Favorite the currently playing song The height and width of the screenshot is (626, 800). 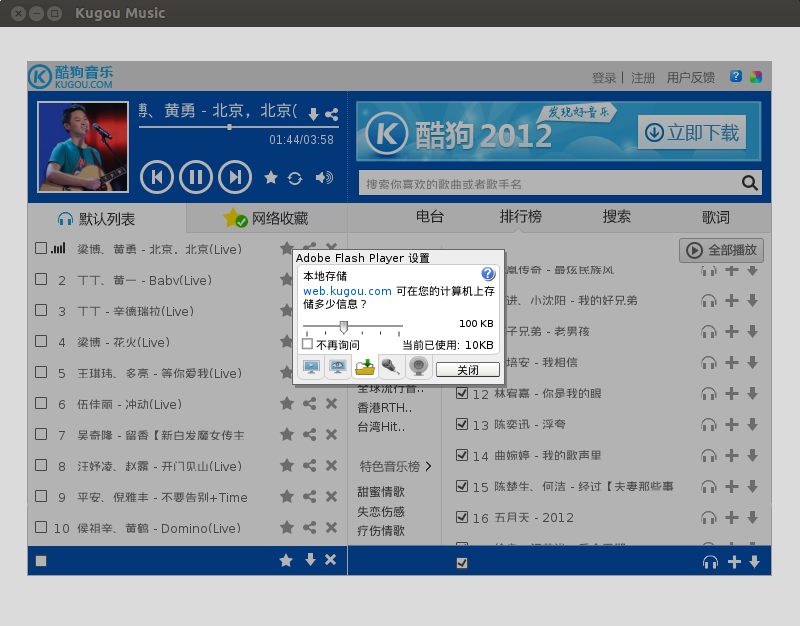271,178
